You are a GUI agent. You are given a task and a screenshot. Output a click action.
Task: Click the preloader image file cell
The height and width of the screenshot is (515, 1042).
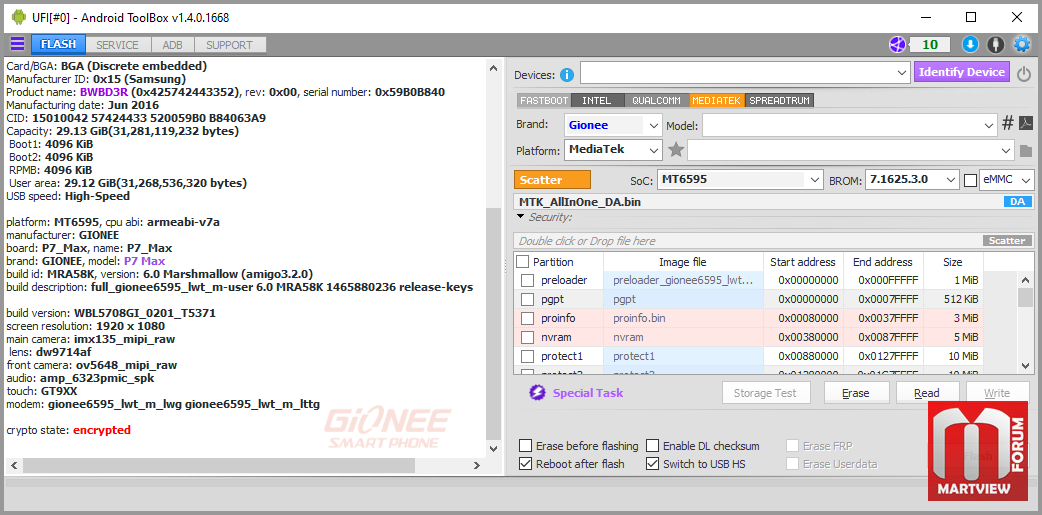(x=683, y=280)
